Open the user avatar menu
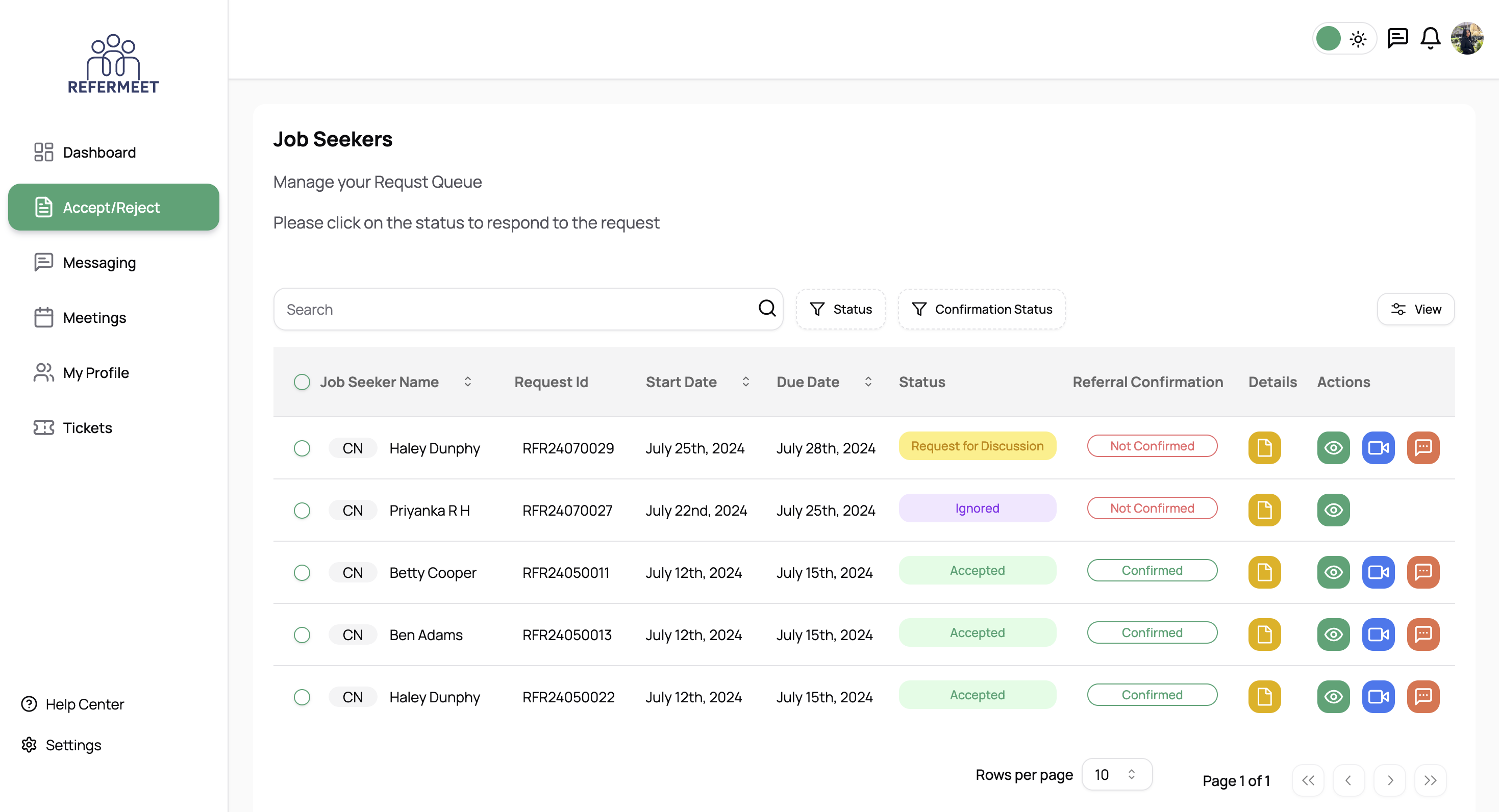Viewport: 1499px width, 812px height. click(1466, 38)
